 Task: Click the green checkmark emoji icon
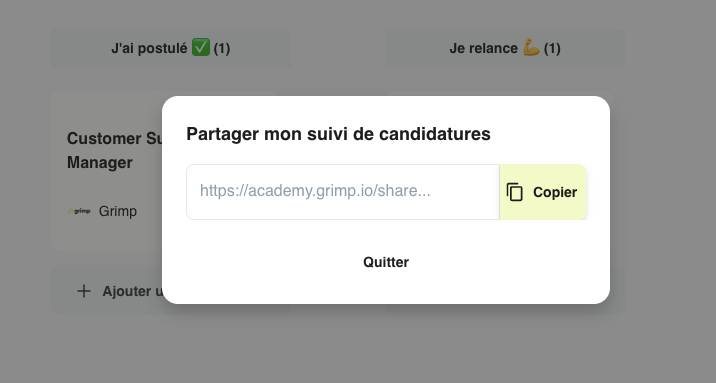pyautogui.click(x=200, y=47)
